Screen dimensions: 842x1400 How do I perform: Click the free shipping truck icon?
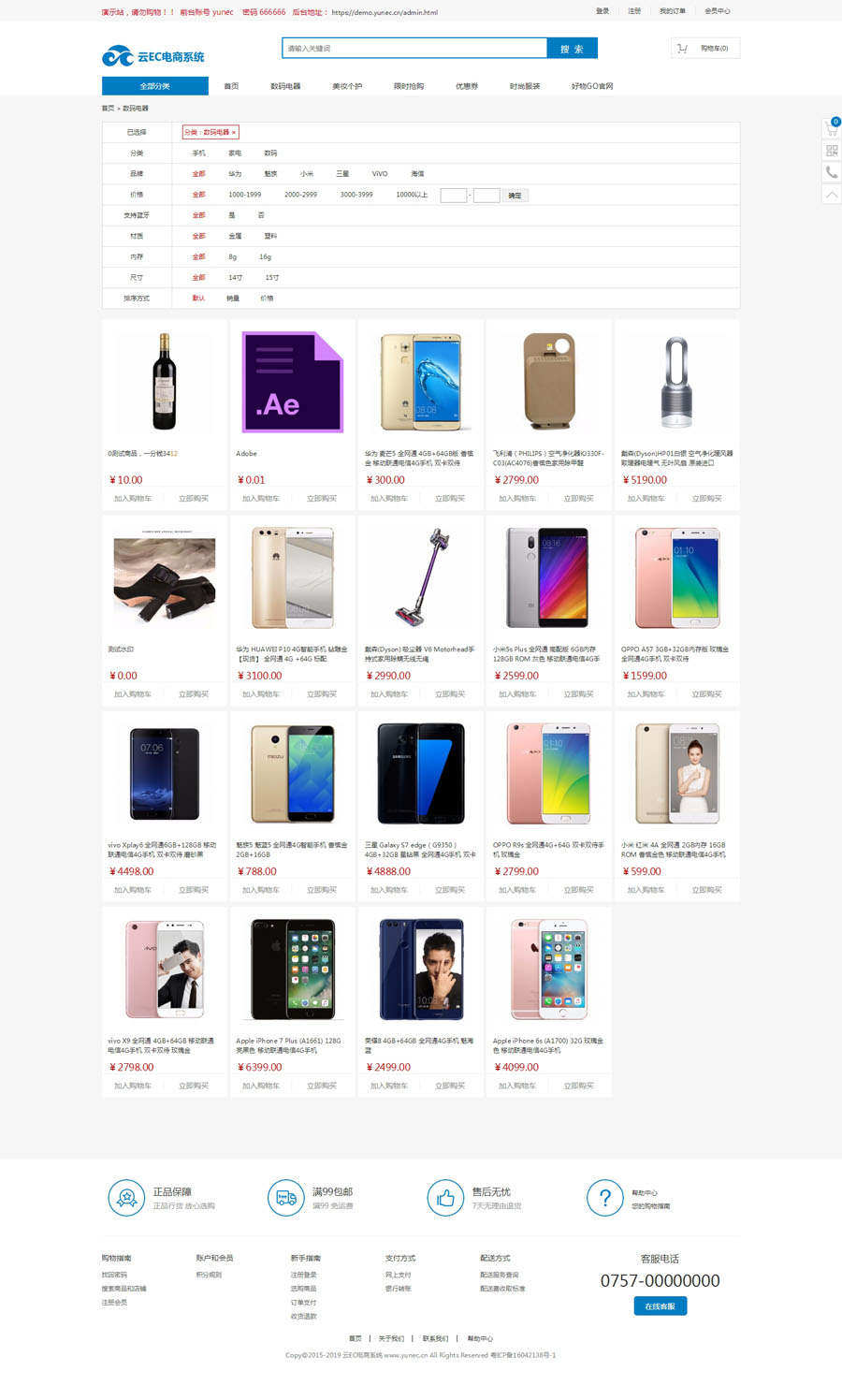click(286, 1198)
